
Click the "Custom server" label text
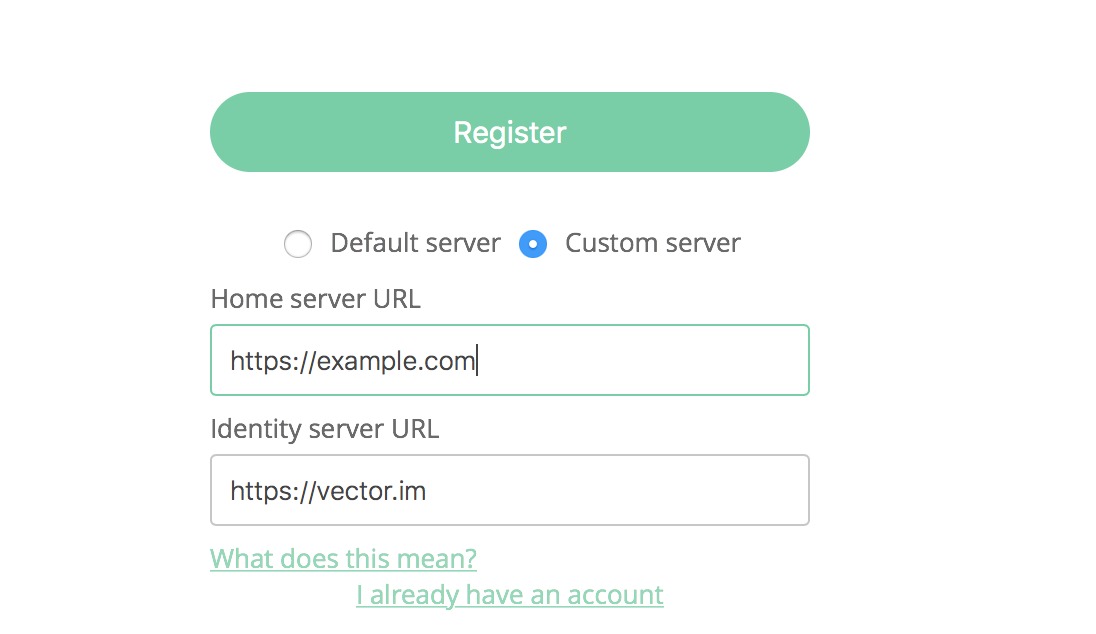point(652,243)
